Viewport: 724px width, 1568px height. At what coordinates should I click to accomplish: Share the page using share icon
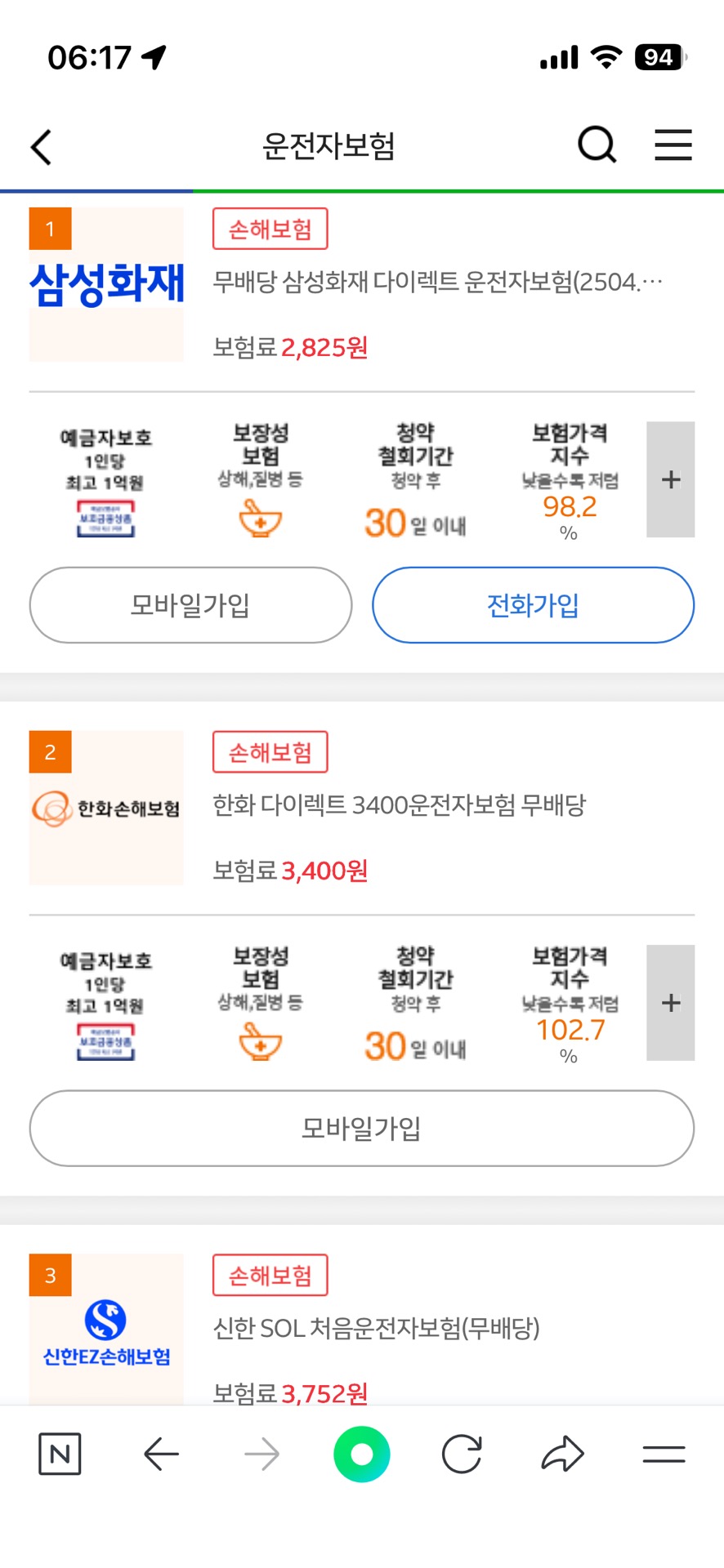tap(562, 1454)
